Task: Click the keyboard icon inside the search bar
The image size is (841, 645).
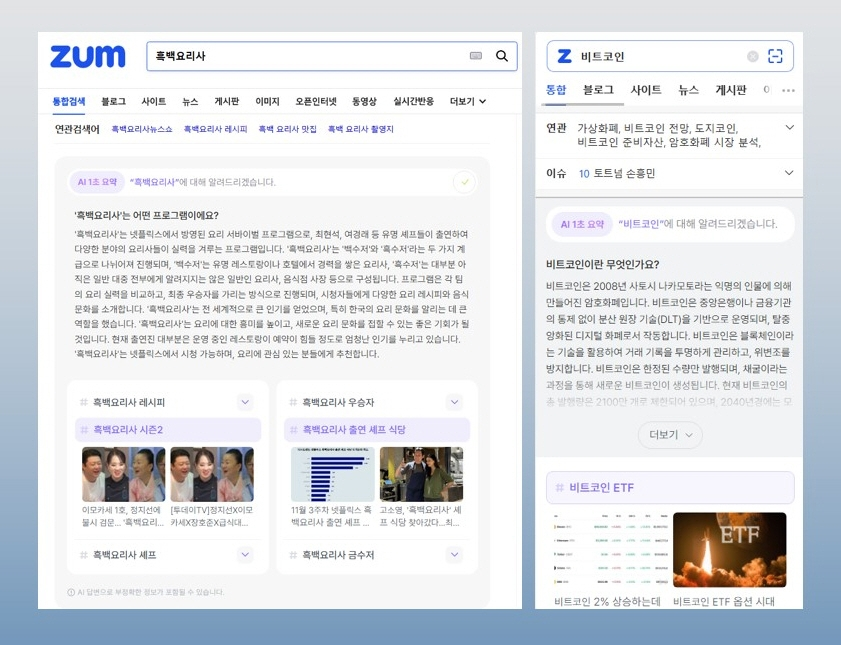Action: (x=474, y=57)
